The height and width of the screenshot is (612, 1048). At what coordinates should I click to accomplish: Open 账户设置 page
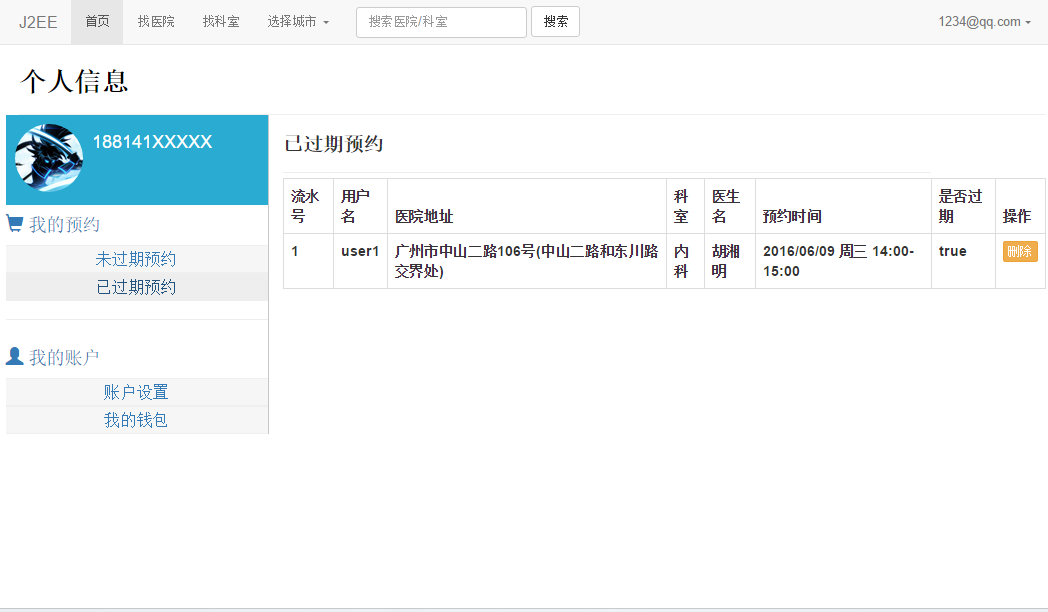tap(136, 392)
